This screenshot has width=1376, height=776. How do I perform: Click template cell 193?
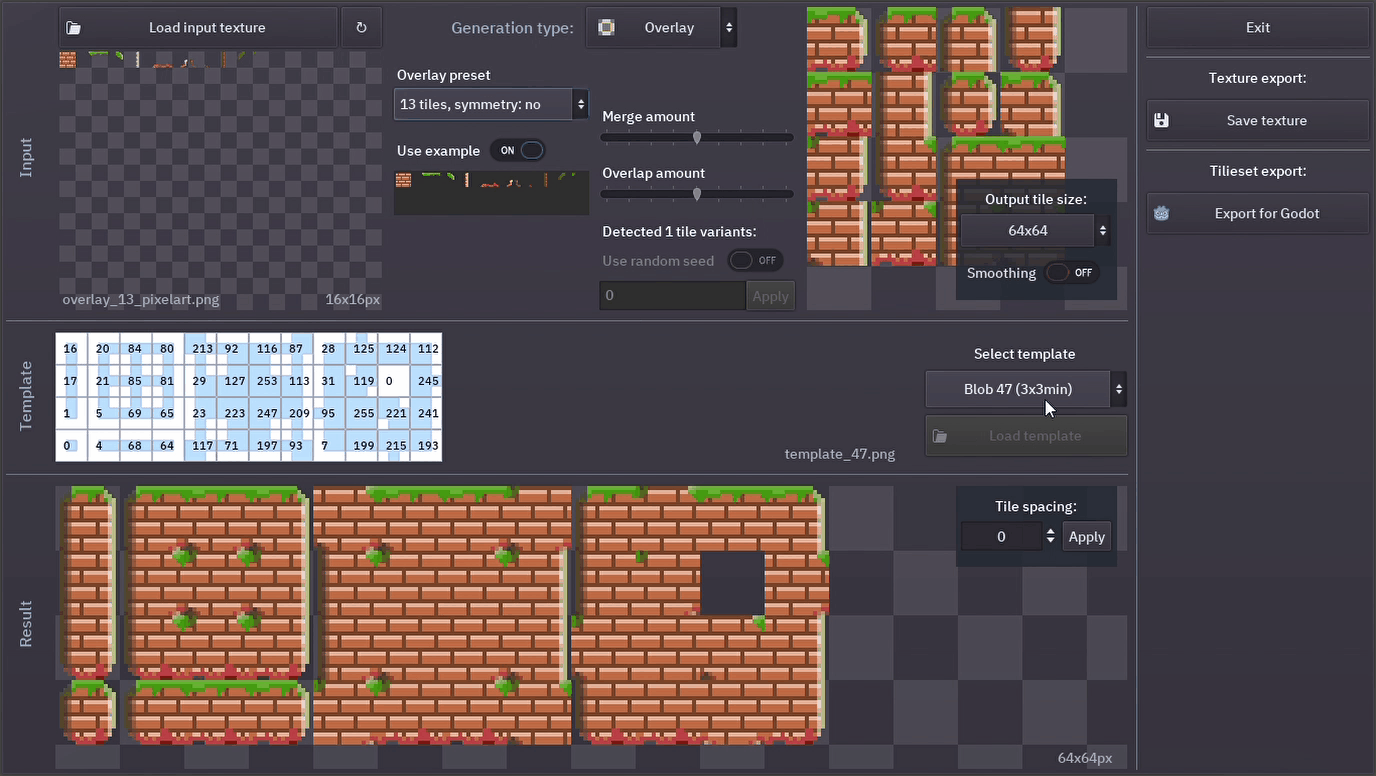pos(428,445)
